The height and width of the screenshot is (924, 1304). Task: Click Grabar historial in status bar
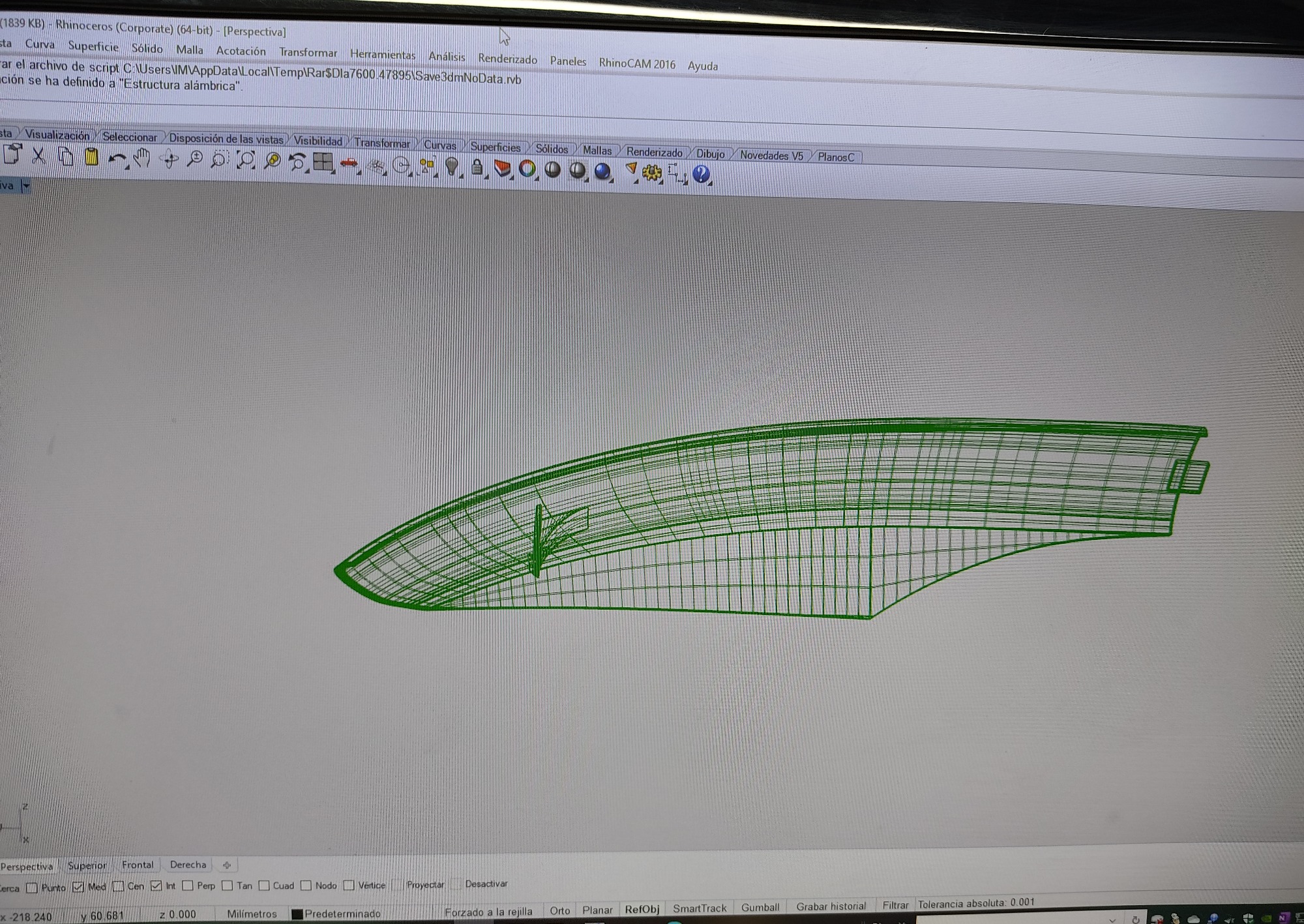pos(831,906)
